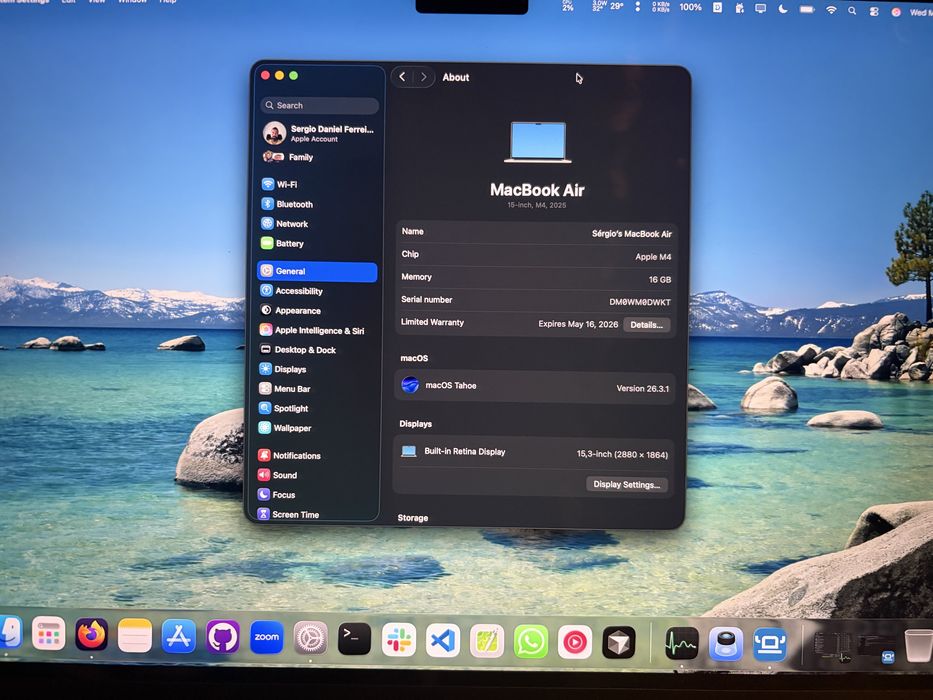Viewport: 933px width, 700px height.
Task: Click the computer name Sérgio's MacBook Air
Action: [631, 234]
